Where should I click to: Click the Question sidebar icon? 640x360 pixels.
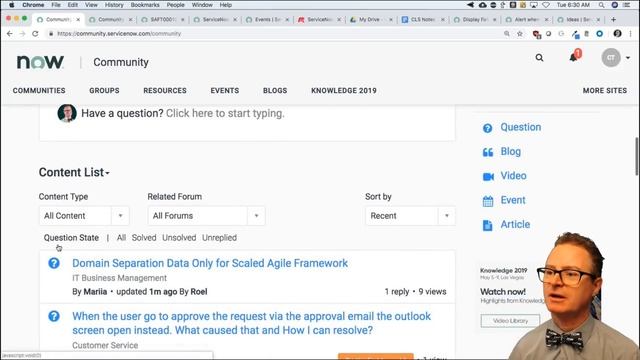tap(487, 128)
